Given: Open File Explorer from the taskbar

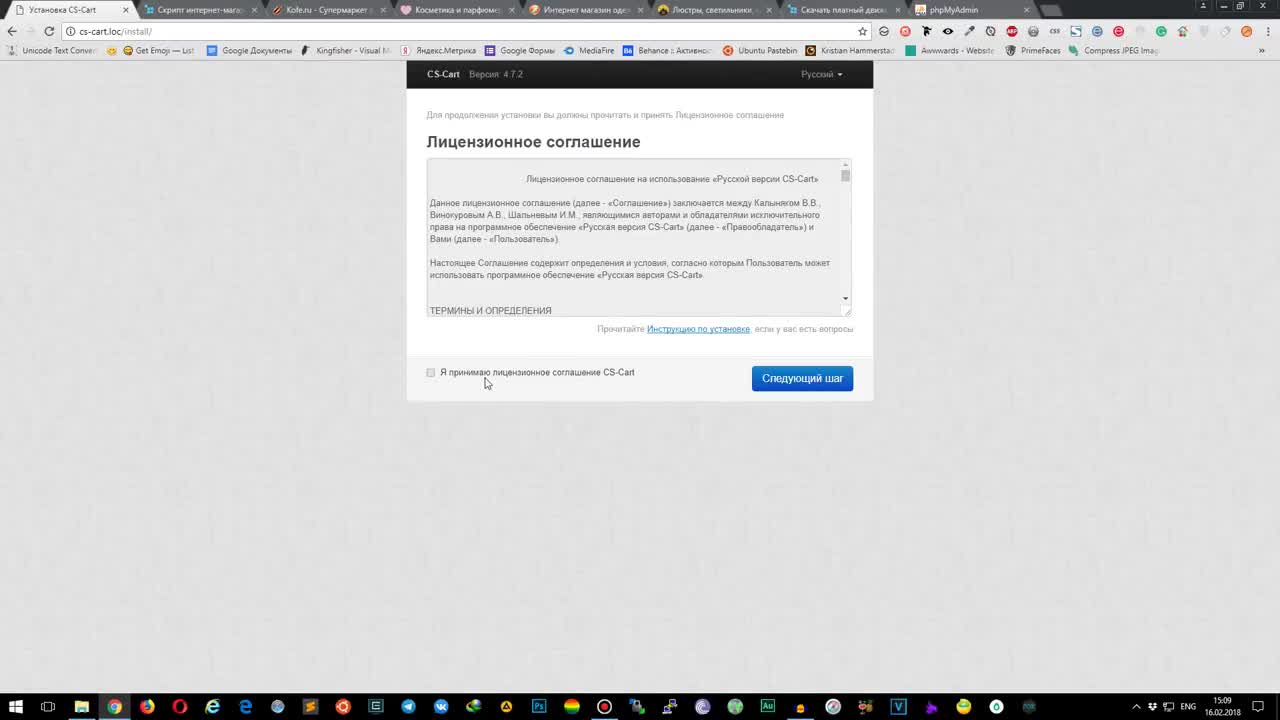Looking at the screenshot, I should (x=82, y=707).
